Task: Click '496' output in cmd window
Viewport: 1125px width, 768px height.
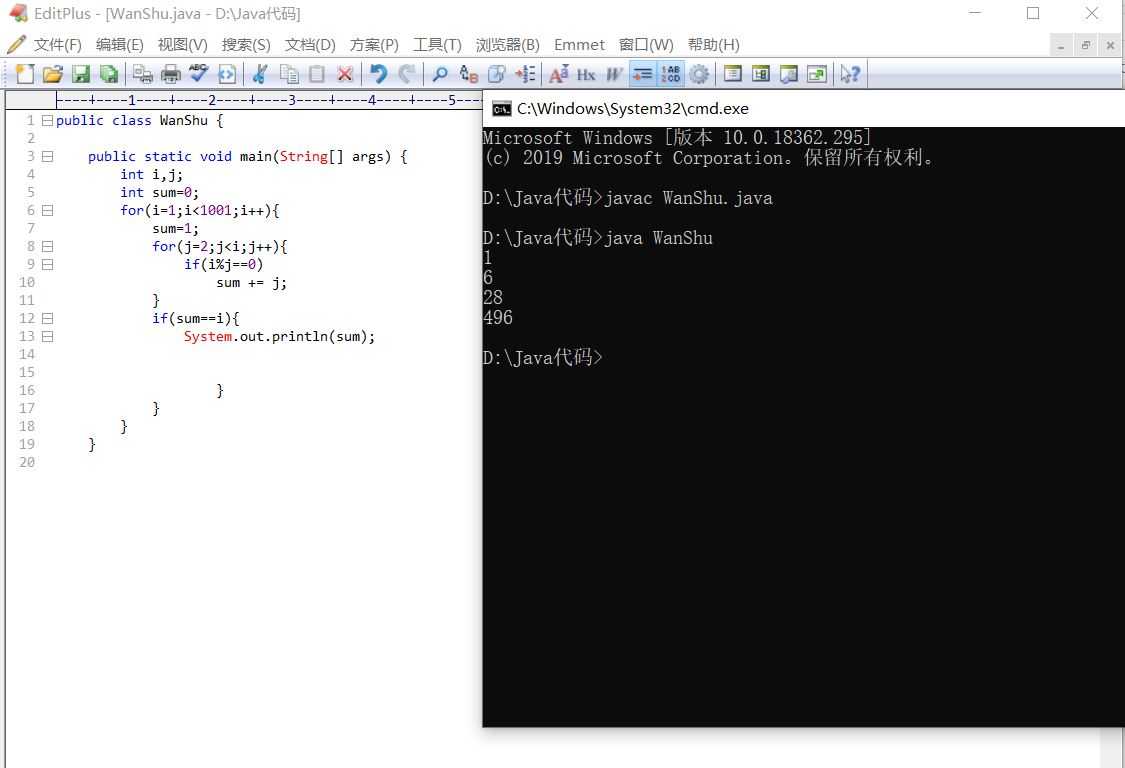Action: 498,317
